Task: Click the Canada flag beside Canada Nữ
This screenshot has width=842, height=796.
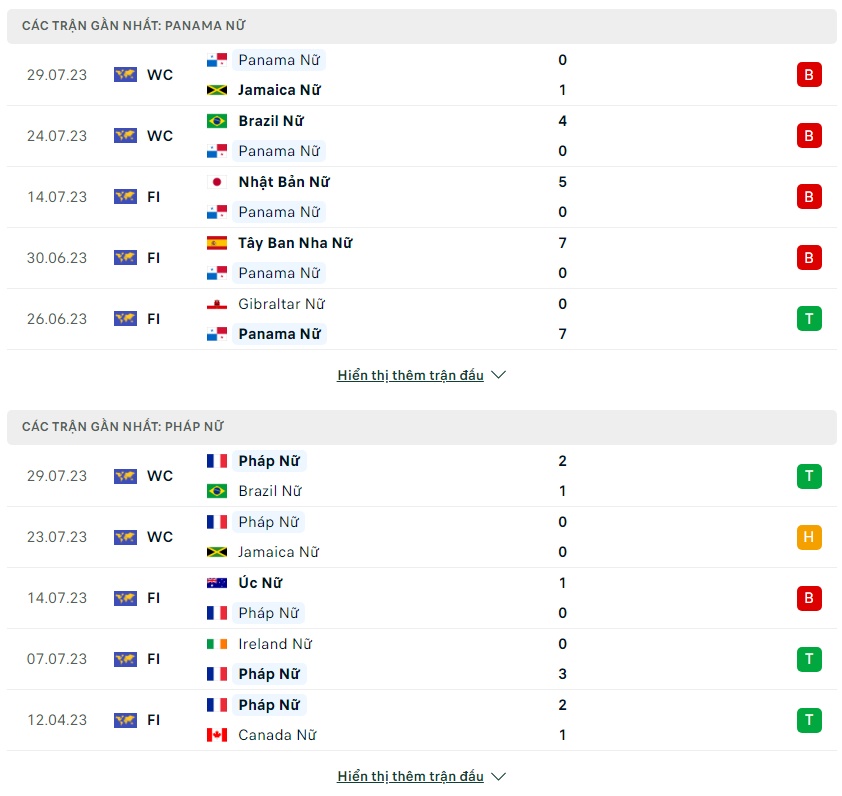Action: [217, 735]
